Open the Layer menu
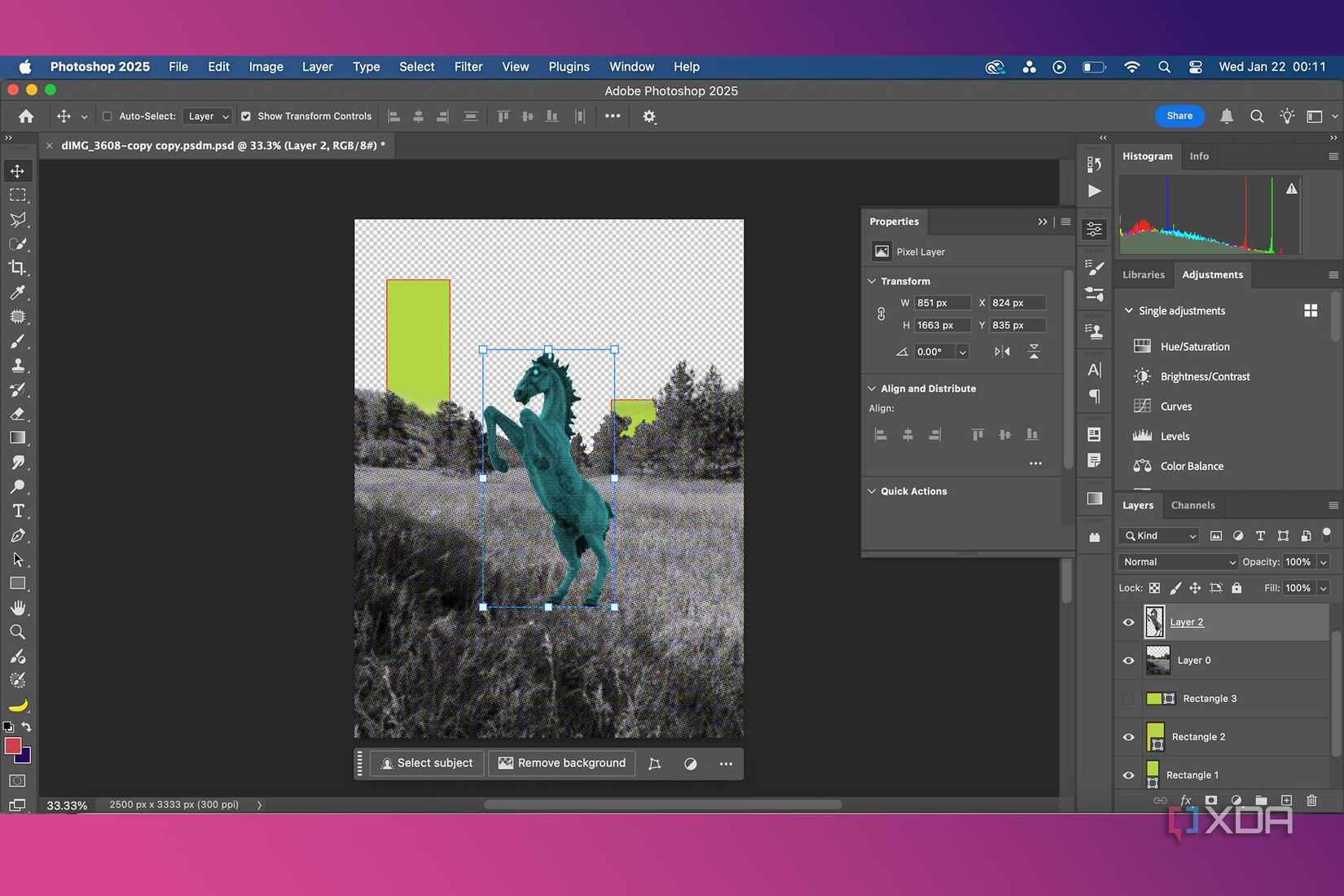Screen dimensions: 1344x896 [317, 67]
